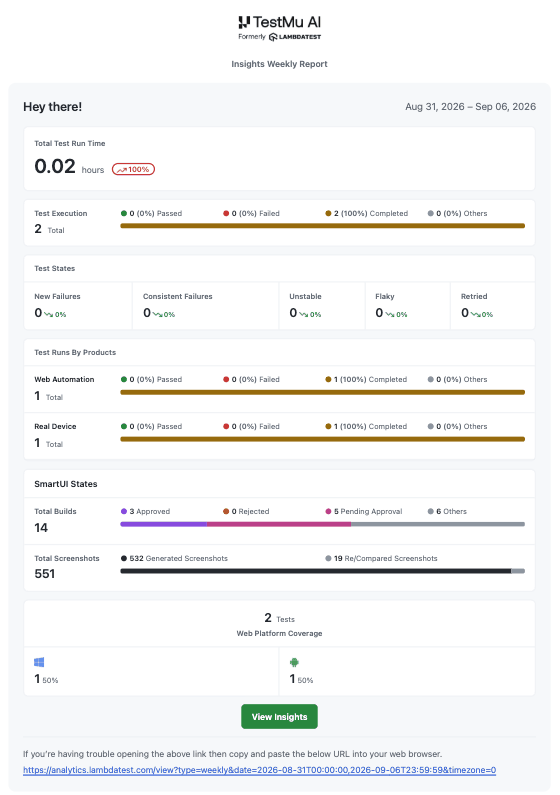Click the Windows platform icon
This screenshot has height=795, width=560.
39,662
